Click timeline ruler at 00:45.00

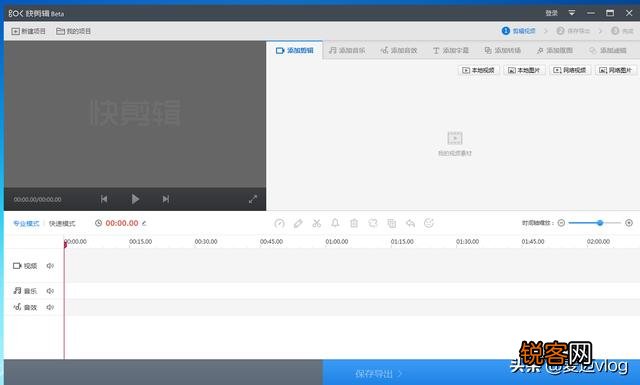(x=271, y=242)
